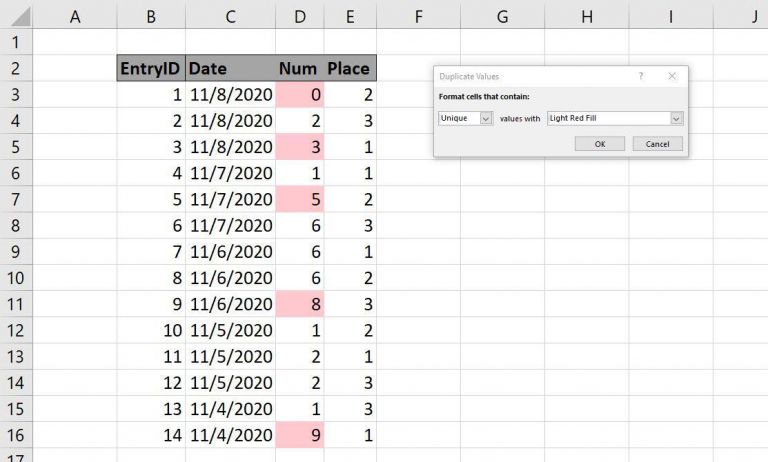The width and height of the screenshot is (768, 462).
Task: Click the row 7 header
Action: (15, 199)
